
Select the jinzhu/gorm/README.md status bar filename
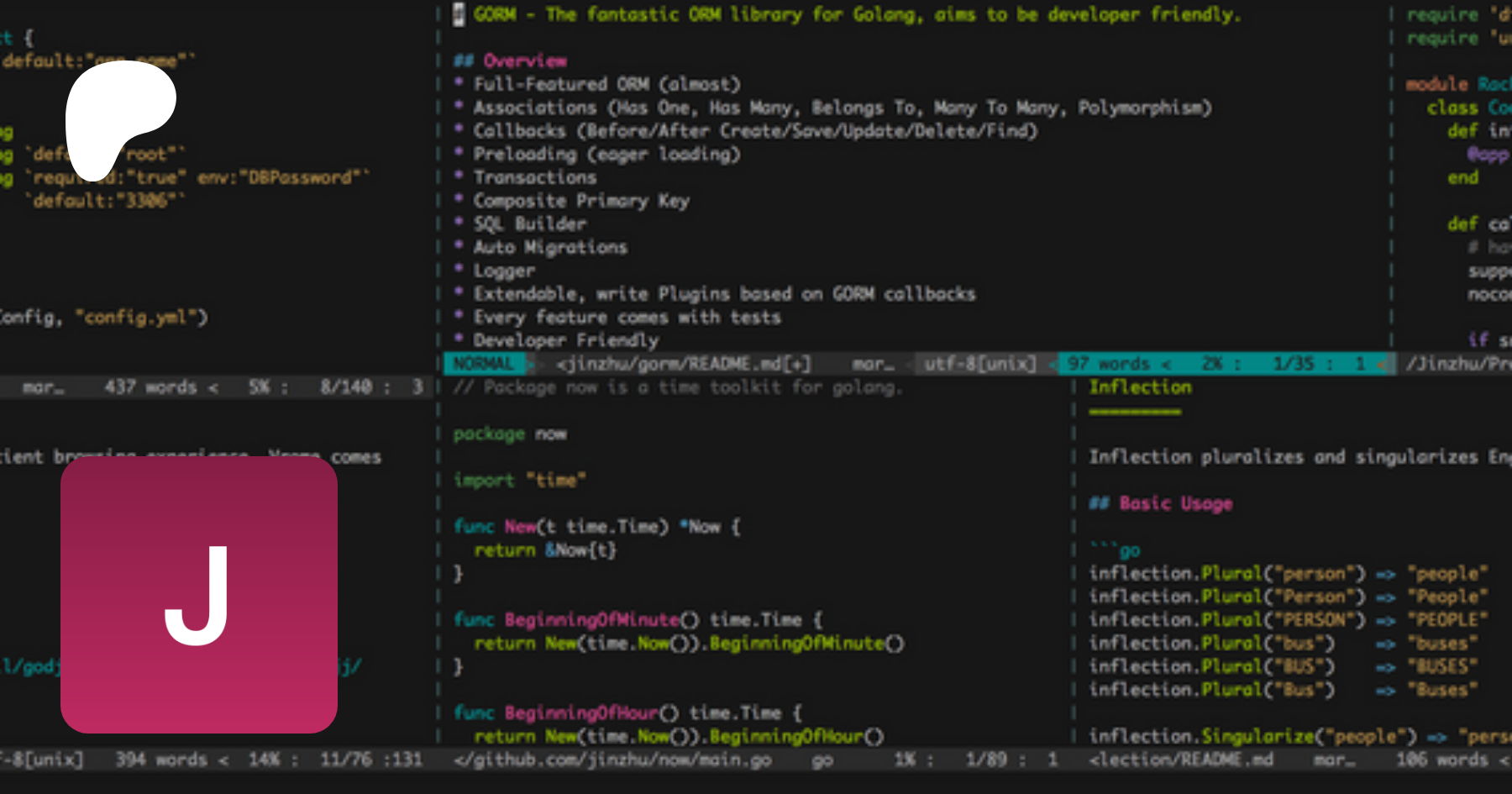coord(683,364)
